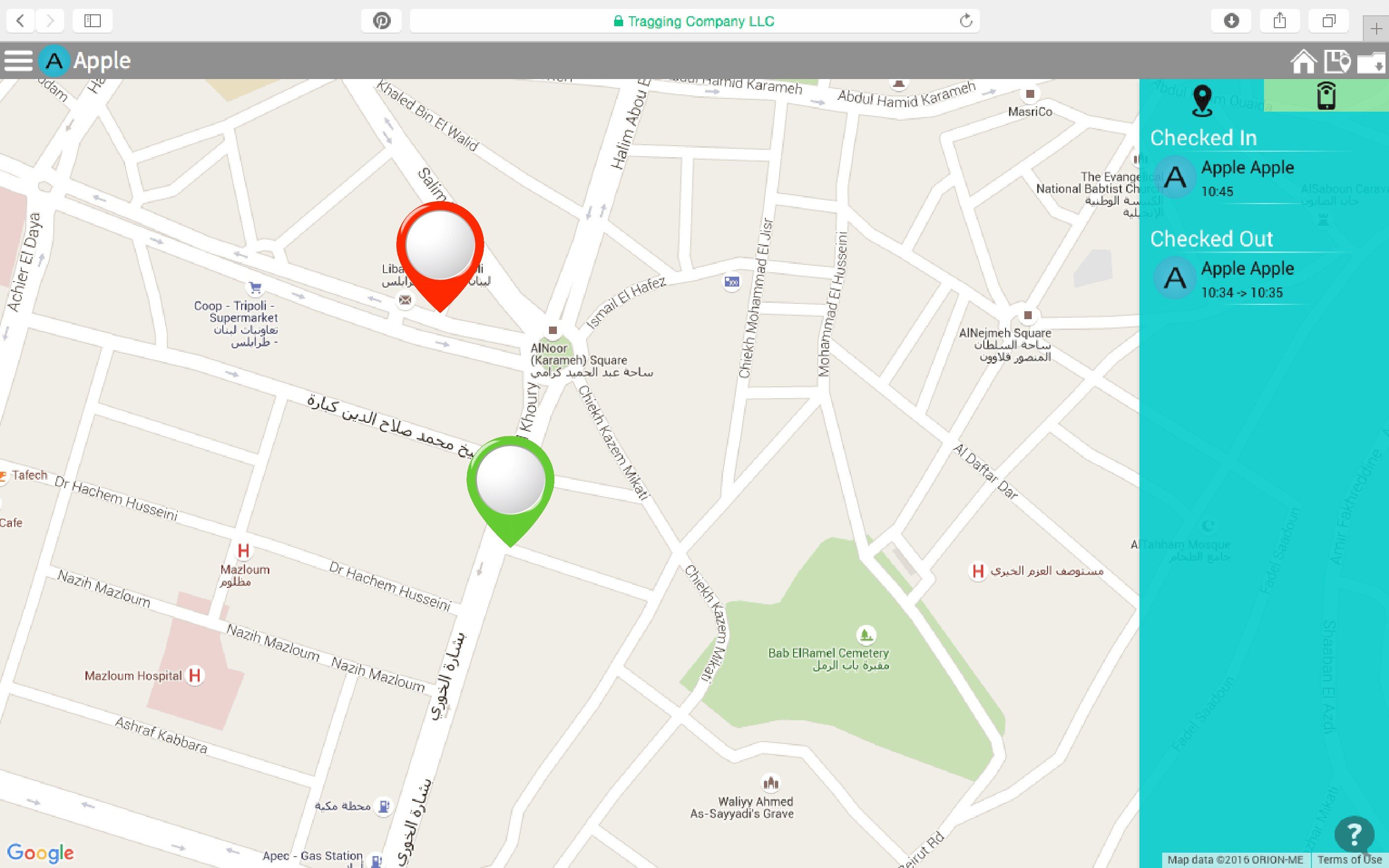Click the red map marker

click(x=440, y=256)
